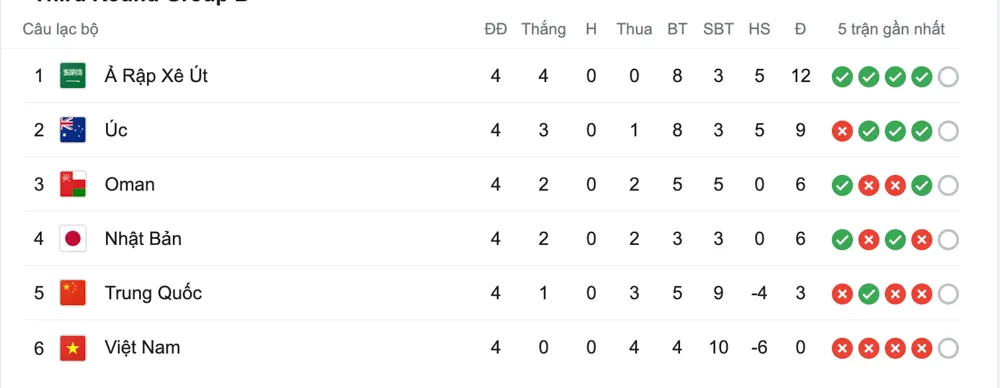Image resolution: width=1000 pixels, height=388 pixels.
Task: Open the Trung Quốc team link
Action: [x=153, y=293]
